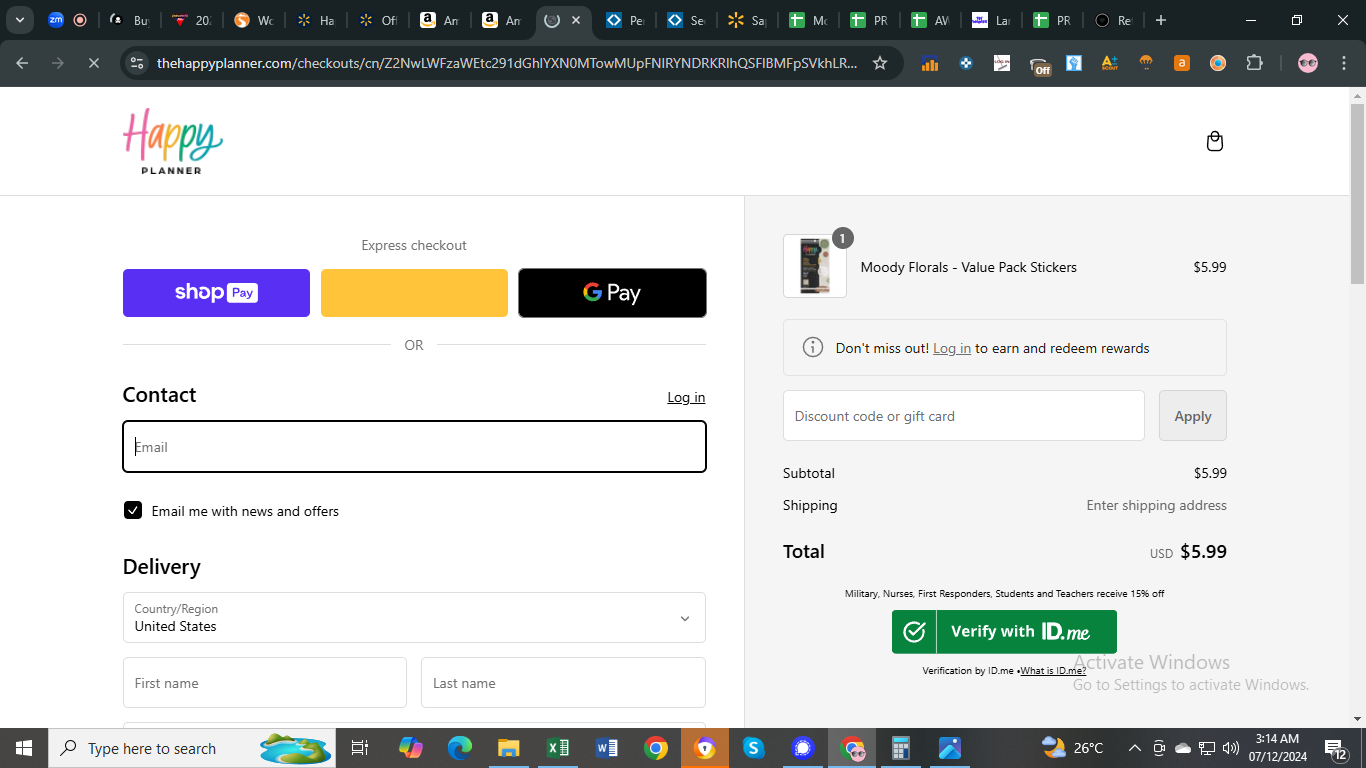Switch to the 'Of' Walmart tab
1366x768 pixels.
click(379, 20)
